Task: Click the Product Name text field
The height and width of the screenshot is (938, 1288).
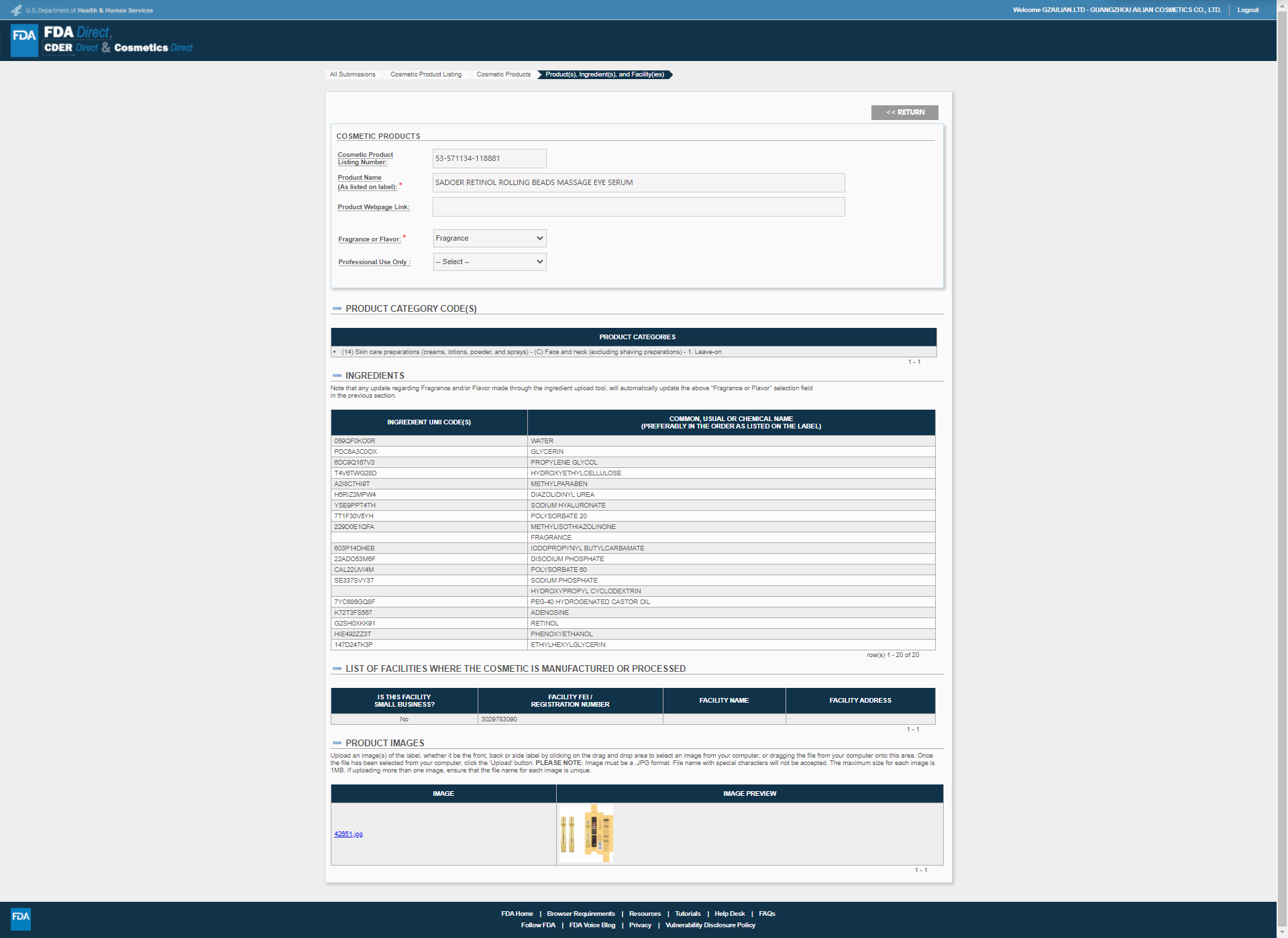Action: (x=638, y=183)
